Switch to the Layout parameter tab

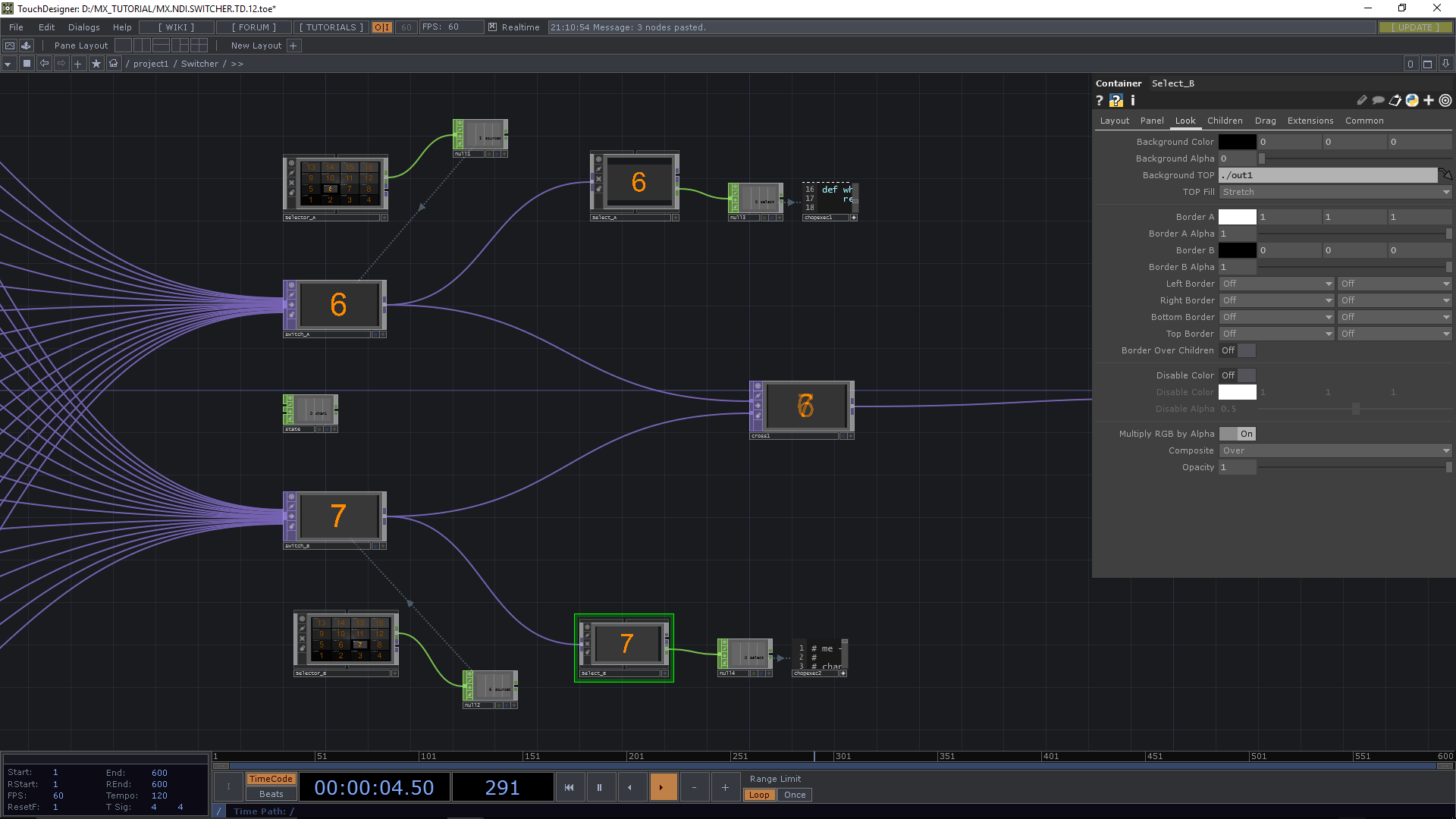click(x=1115, y=121)
